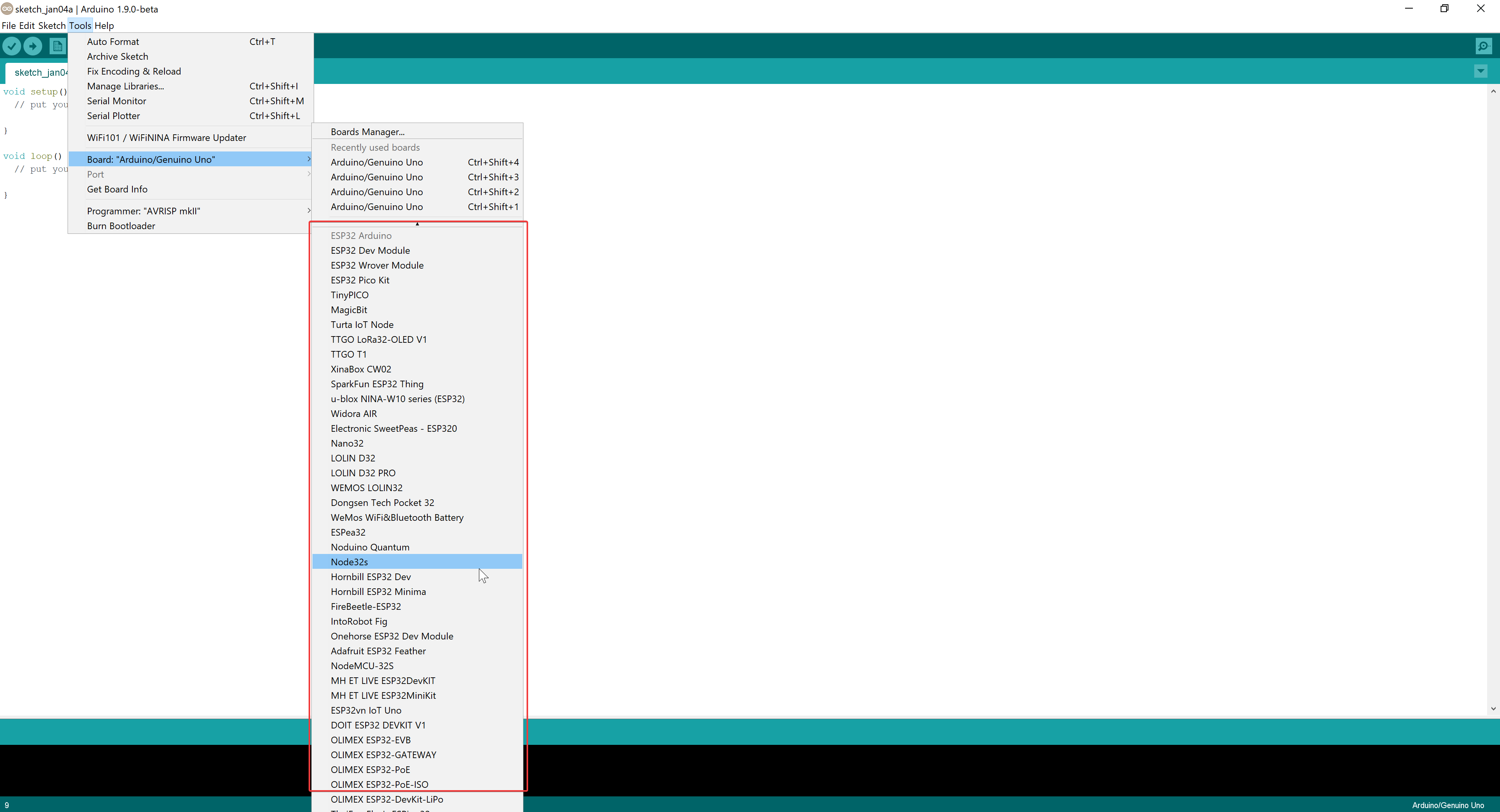Open the tab dropdown arrow at right

coord(1481,71)
